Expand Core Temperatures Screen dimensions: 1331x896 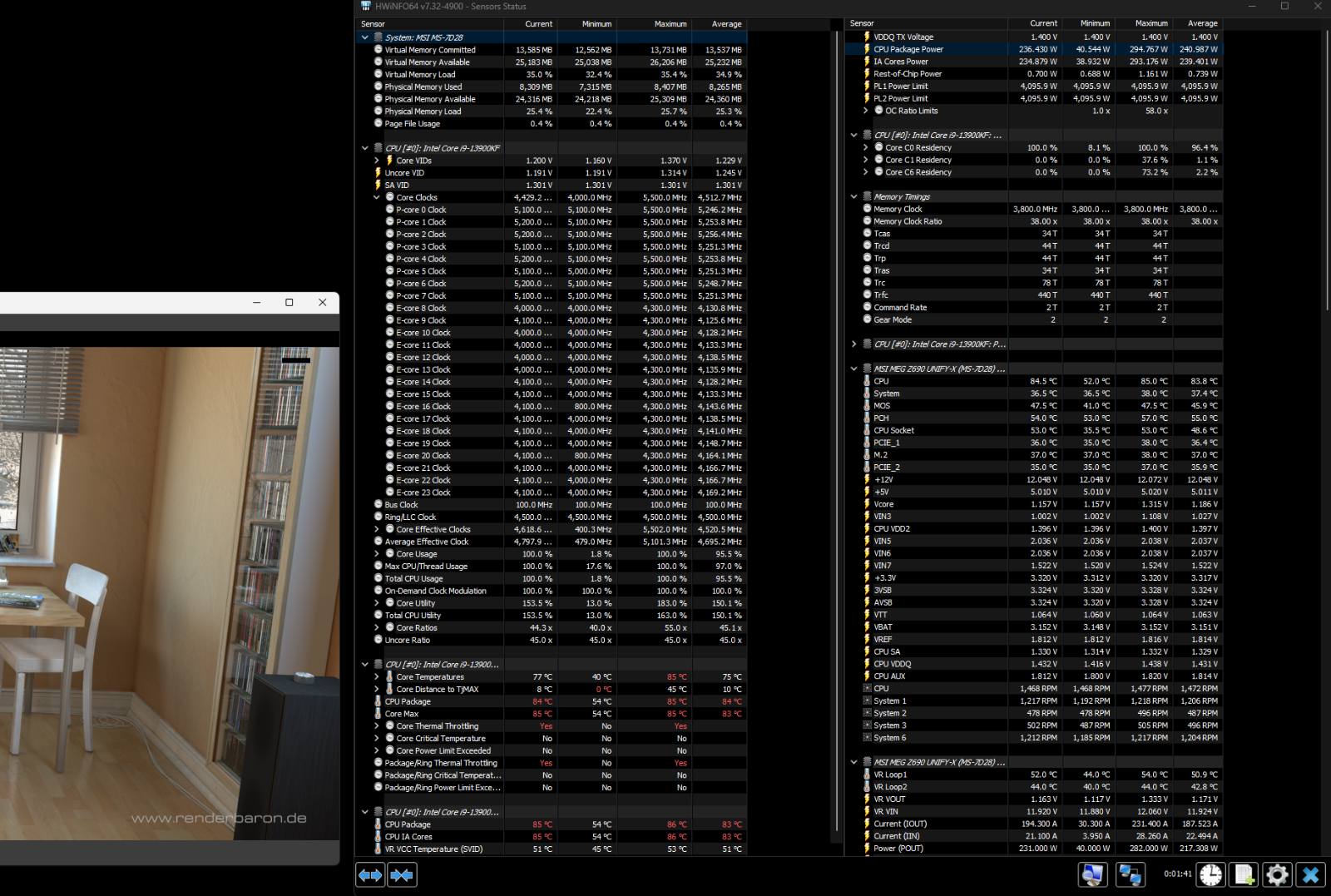coord(377,676)
